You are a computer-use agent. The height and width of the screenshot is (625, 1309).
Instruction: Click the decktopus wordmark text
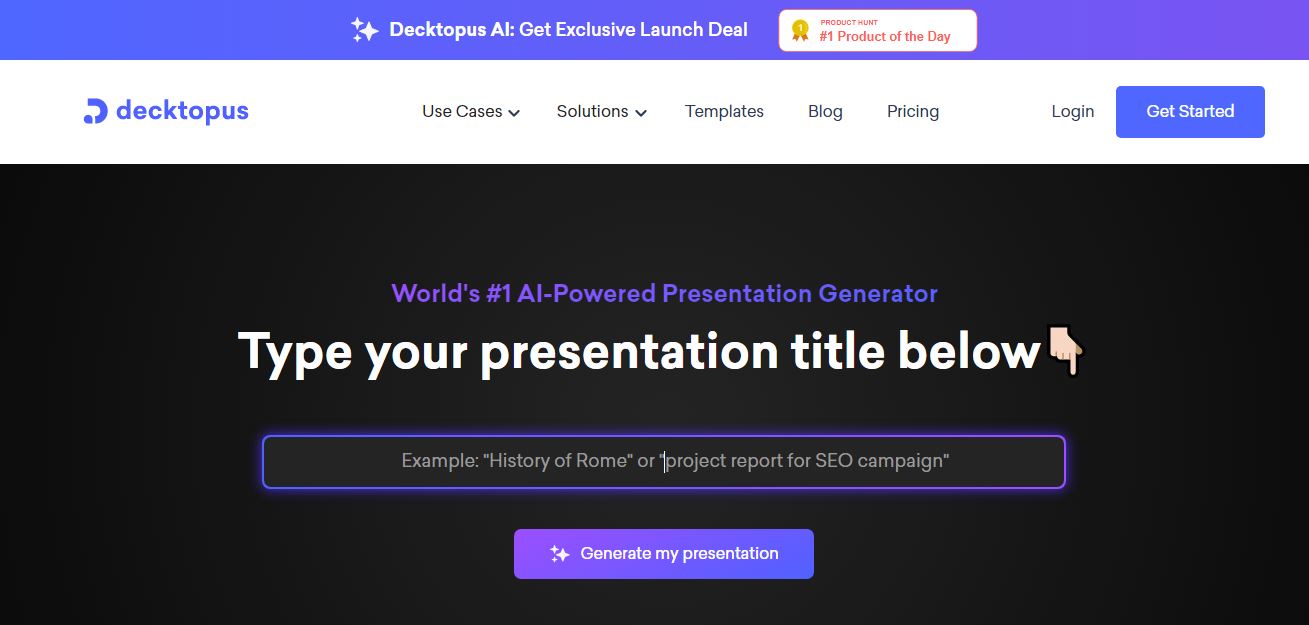point(182,111)
